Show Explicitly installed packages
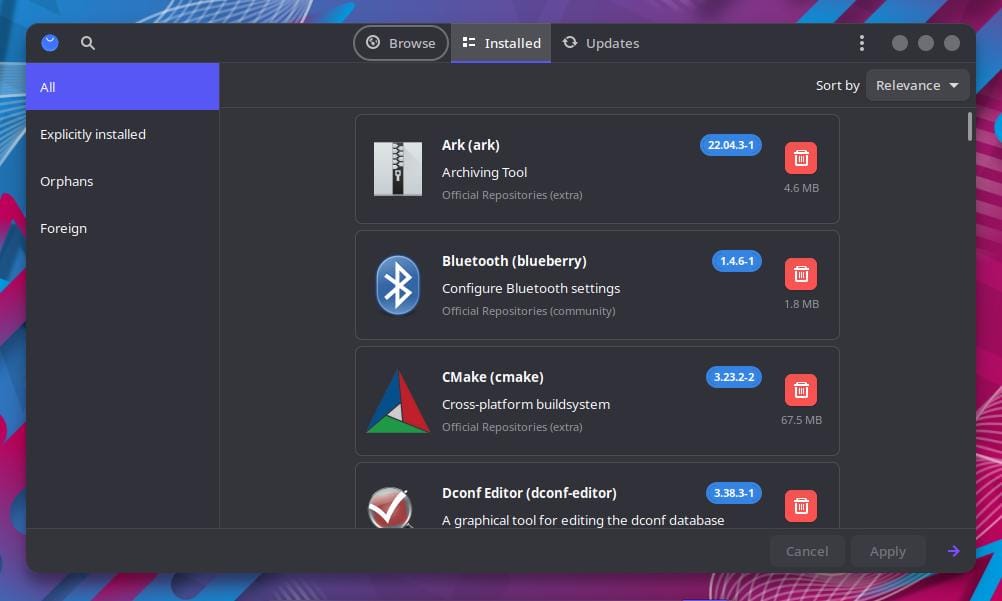This screenshot has height=601, width=1002. (x=123, y=134)
